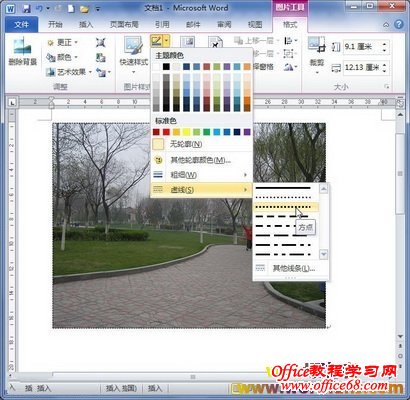Screen dimensions: 410x400
Task: Click the Save icon in quick access toolbar
Action: click(26, 8)
